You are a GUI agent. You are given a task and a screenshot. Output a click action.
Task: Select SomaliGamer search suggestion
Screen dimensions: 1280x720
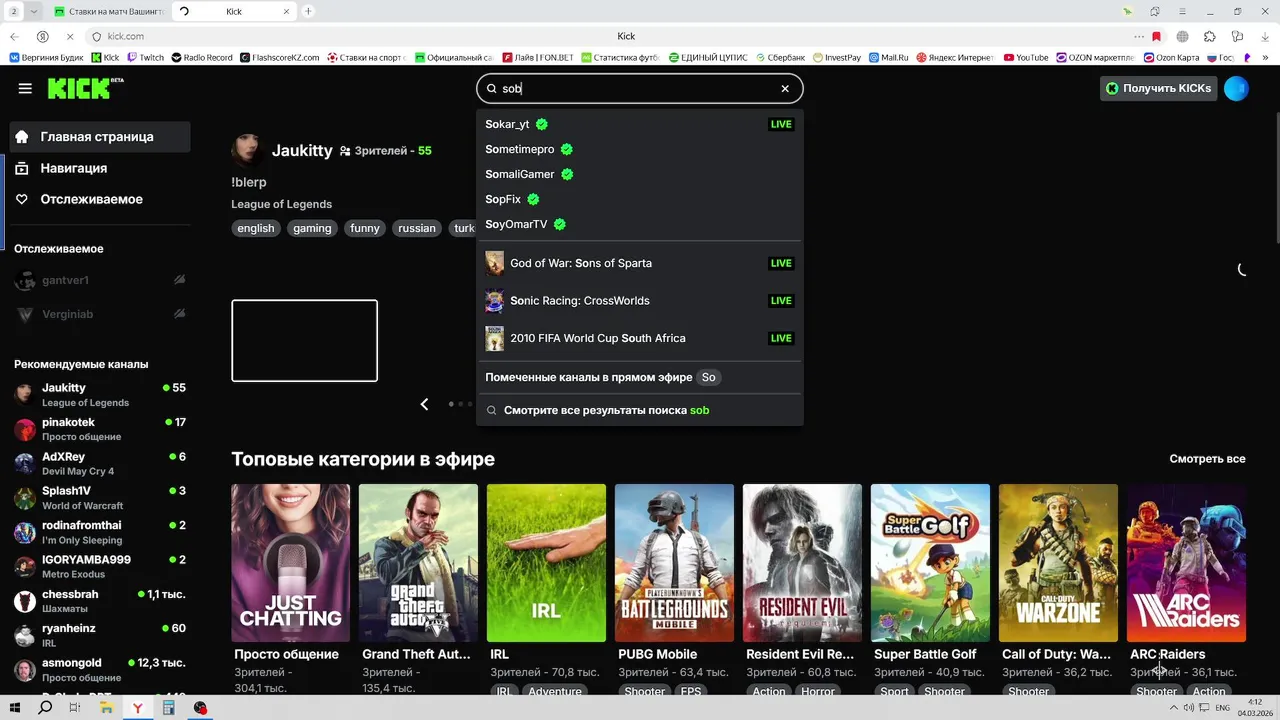click(x=640, y=174)
